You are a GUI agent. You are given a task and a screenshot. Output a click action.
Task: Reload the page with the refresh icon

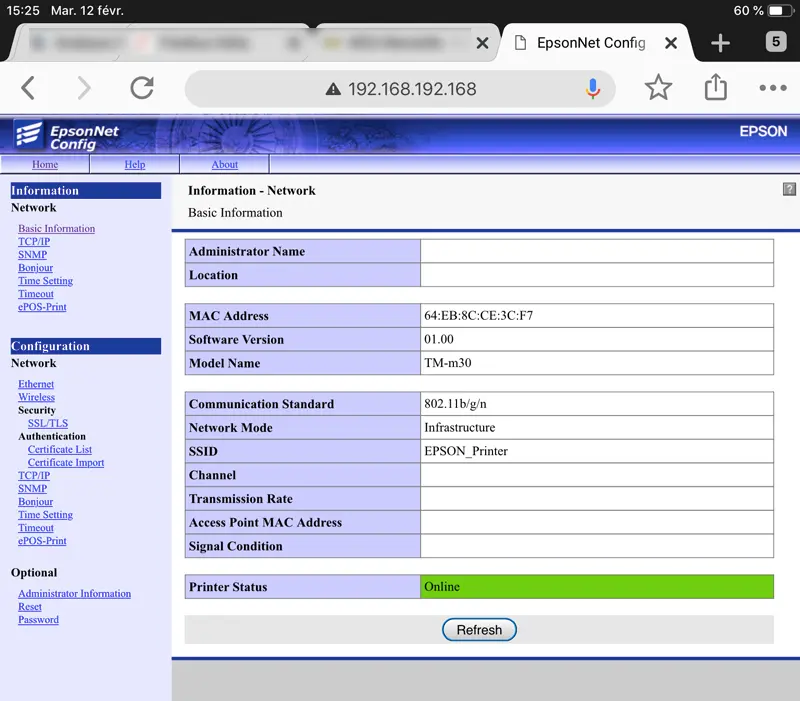[x=142, y=88]
